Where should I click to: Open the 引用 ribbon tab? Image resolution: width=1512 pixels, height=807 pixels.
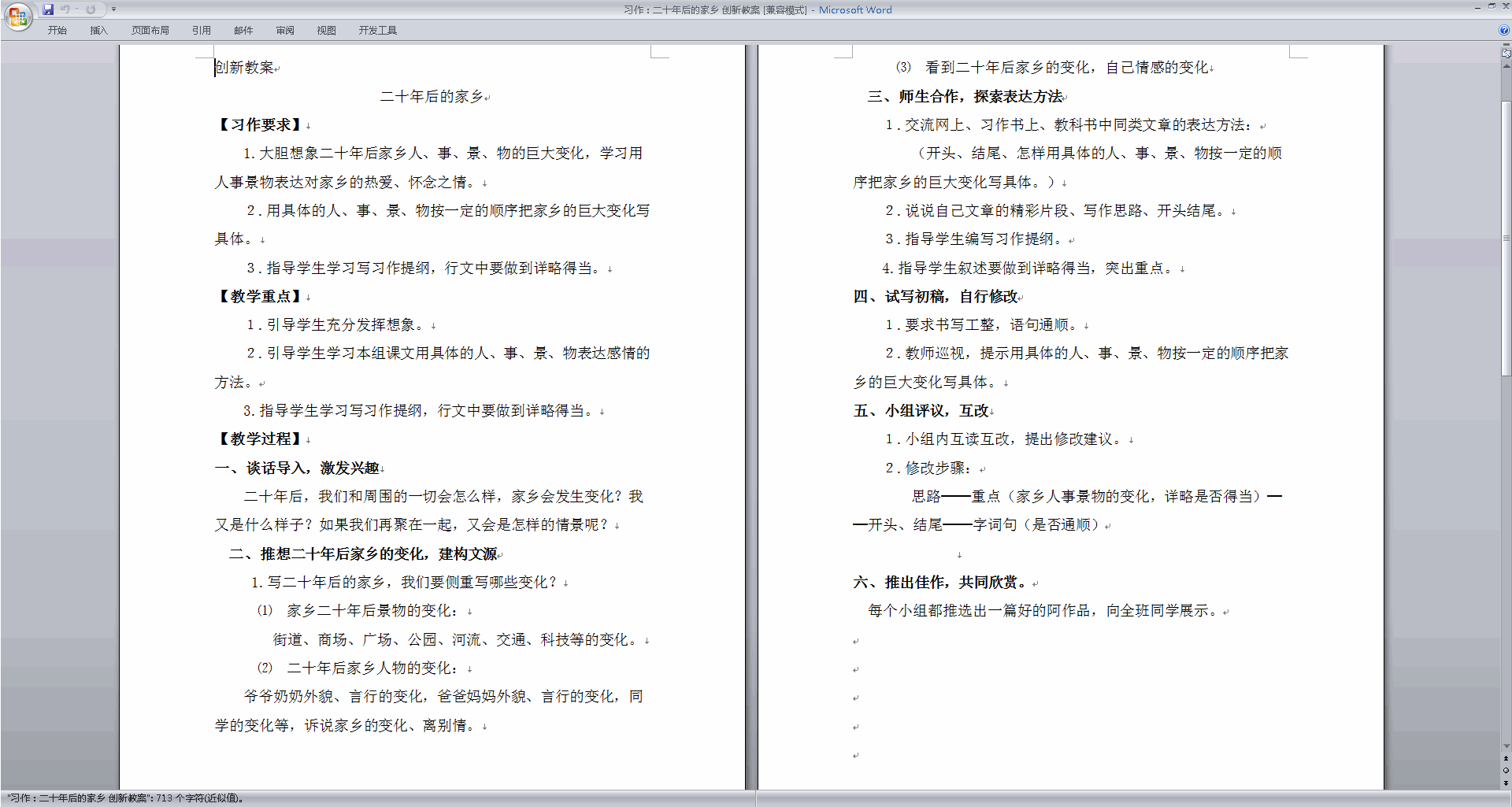(202, 31)
